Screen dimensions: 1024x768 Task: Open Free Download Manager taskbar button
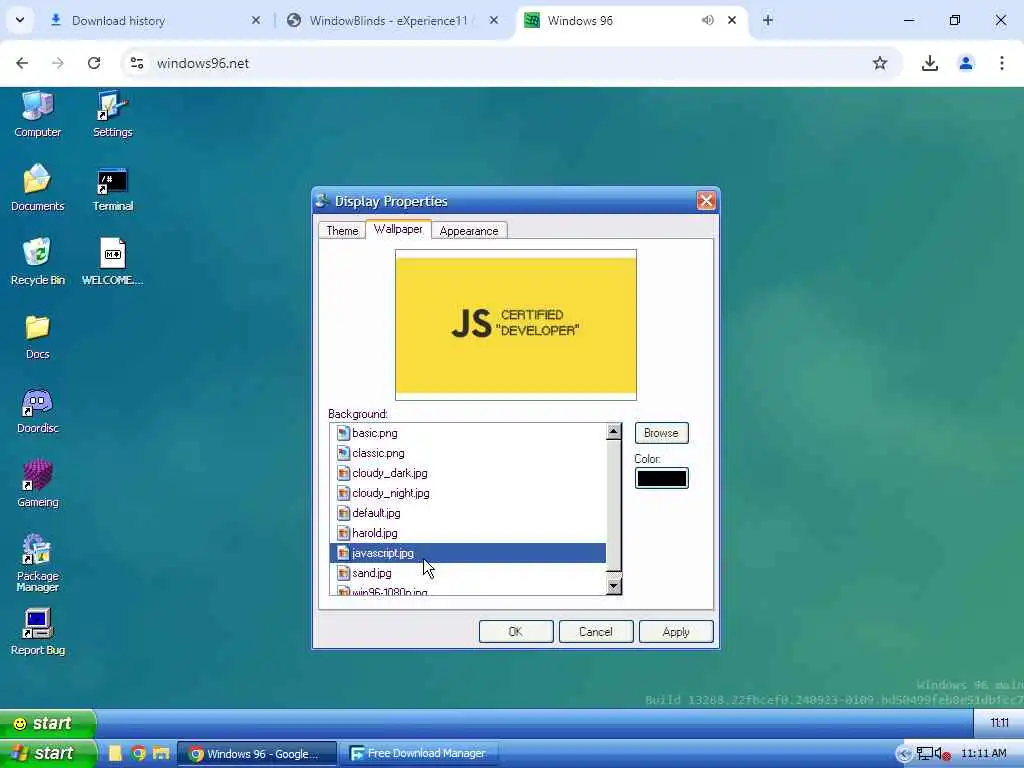click(421, 754)
